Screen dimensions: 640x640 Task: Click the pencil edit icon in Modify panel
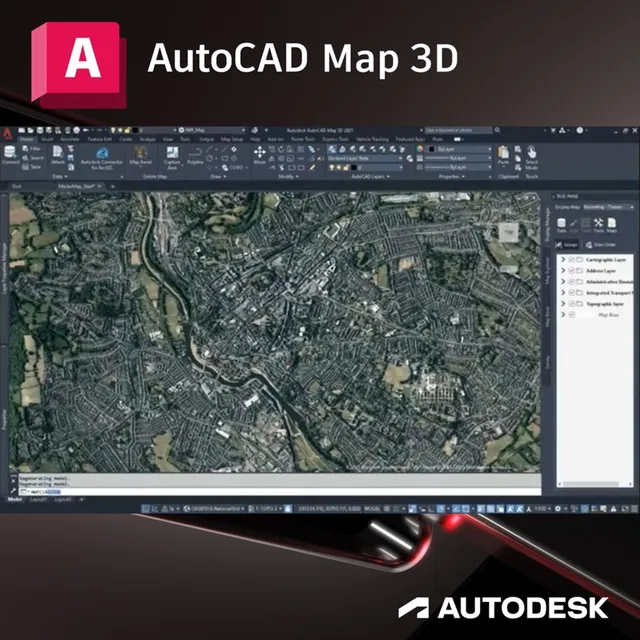(x=312, y=167)
